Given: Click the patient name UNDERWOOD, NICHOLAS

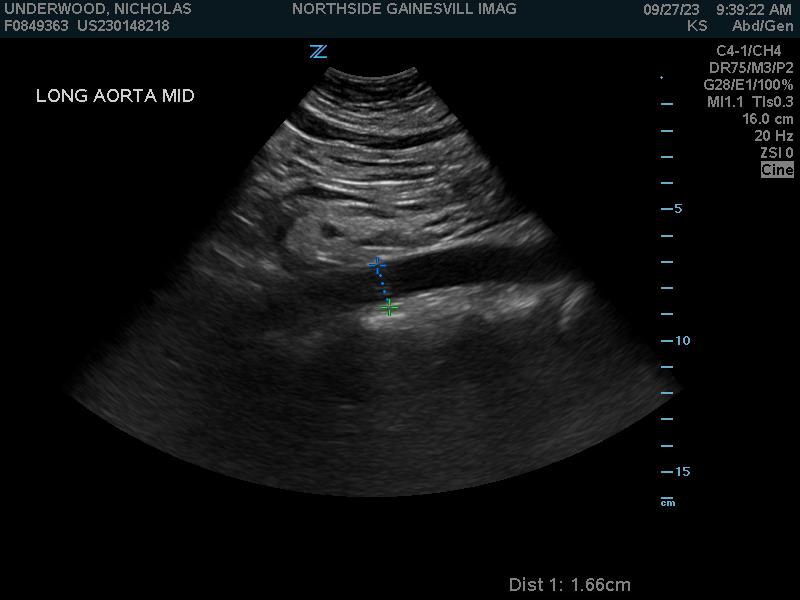Looking at the screenshot, I should click(x=98, y=9).
